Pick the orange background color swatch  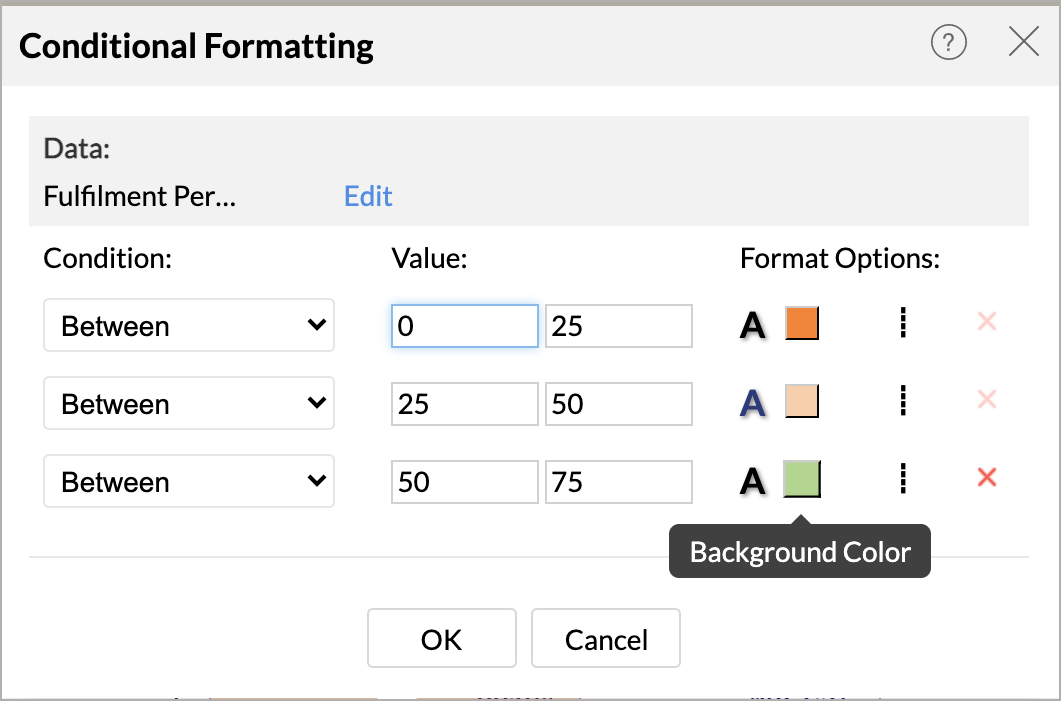(802, 323)
